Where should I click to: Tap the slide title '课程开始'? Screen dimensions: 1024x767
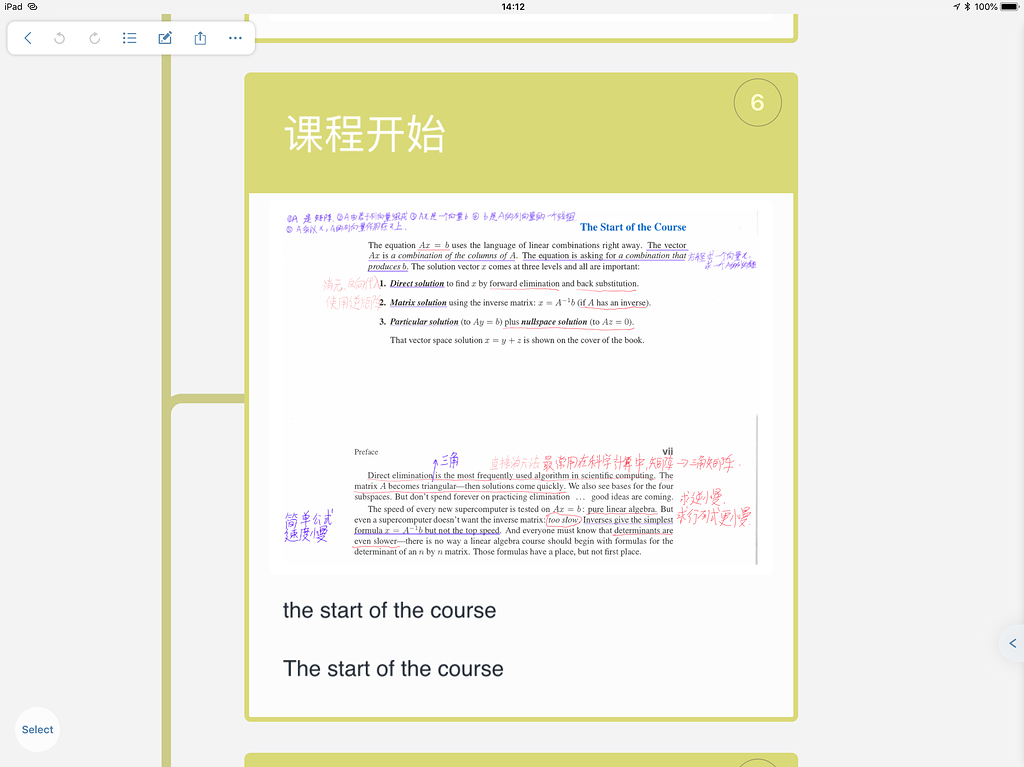point(366,135)
